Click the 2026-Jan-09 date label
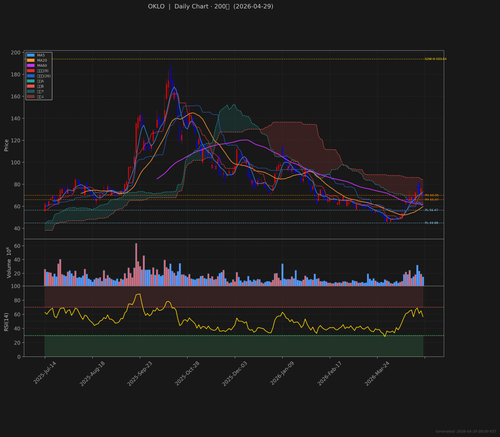 pyautogui.click(x=282, y=373)
